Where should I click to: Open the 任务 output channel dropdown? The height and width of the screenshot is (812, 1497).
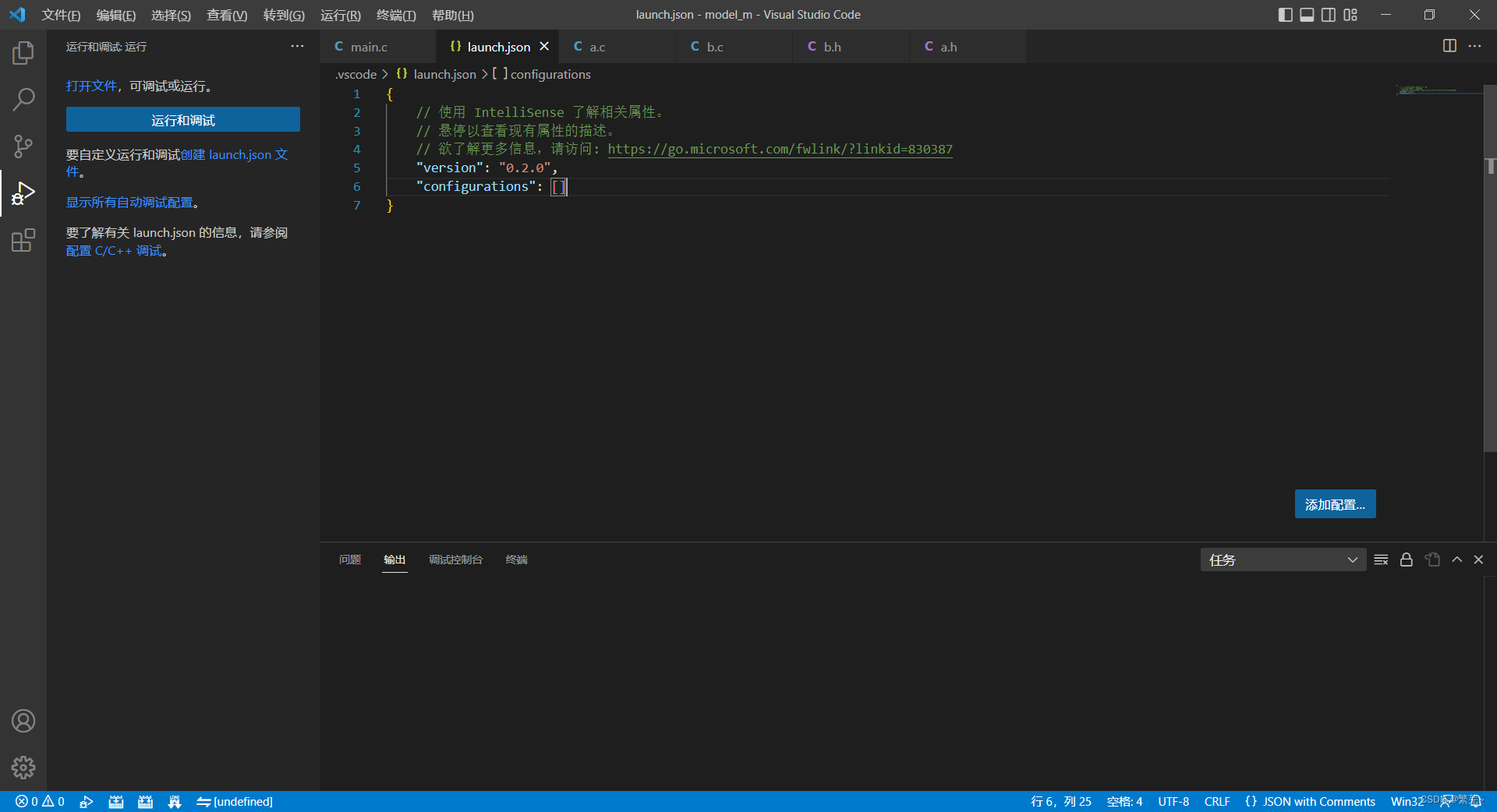[x=1283, y=560]
